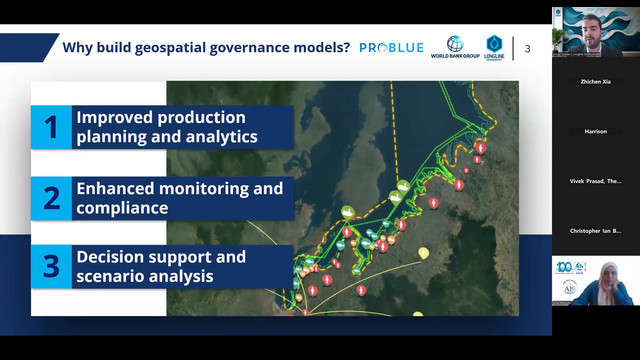
Task: Click slide title 'Why build geospatial governance models?'
Action: click(x=206, y=48)
